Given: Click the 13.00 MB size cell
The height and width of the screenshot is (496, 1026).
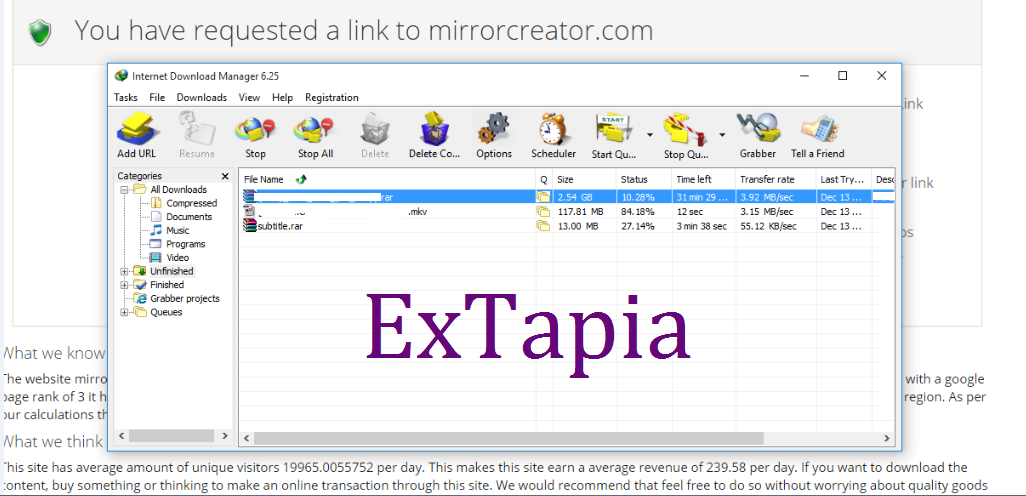Looking at the screenshot, I should click(578, 226).
